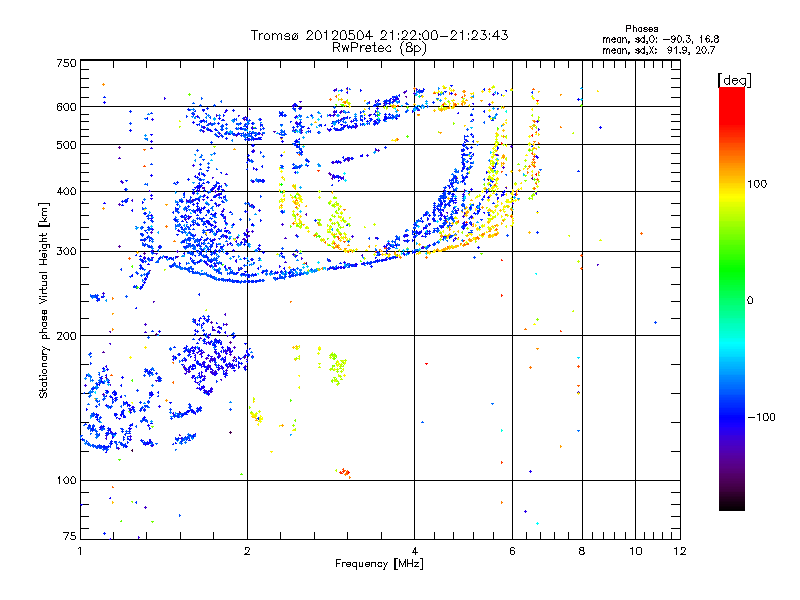
Task: Click the isolated blue point near 11 MHz, 210 km
Action: tap(656, 322)
